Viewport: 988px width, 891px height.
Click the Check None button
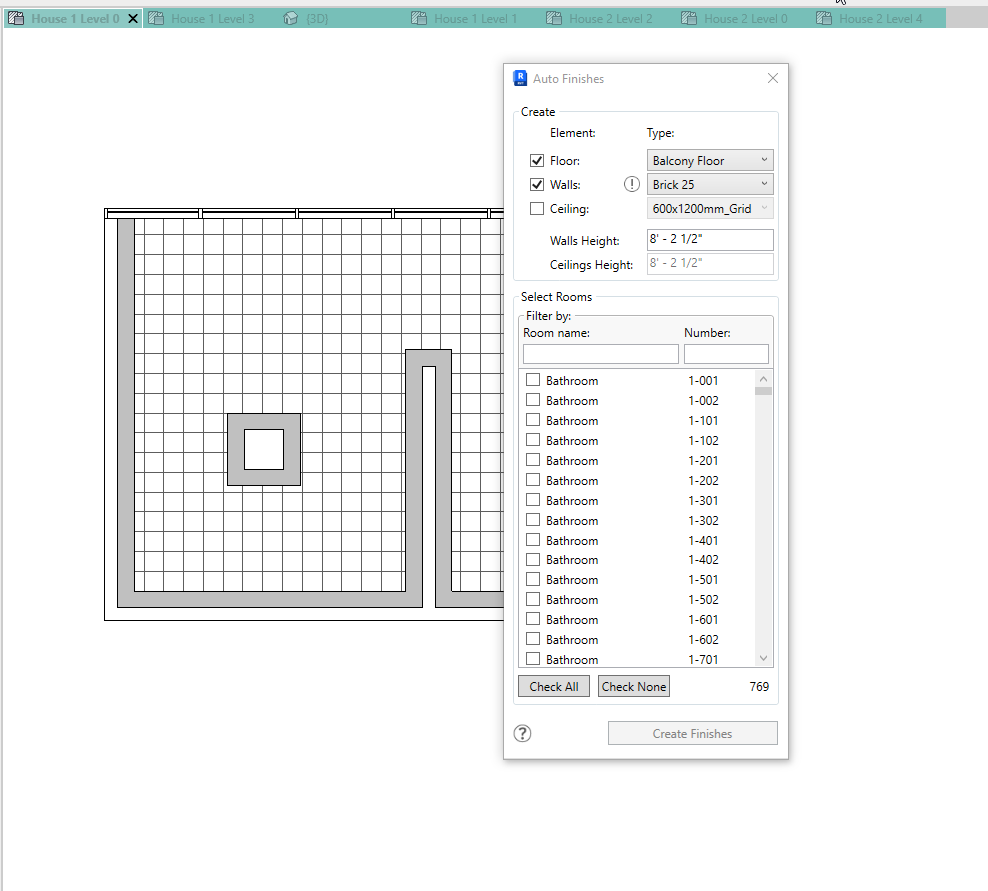coord(634,686)
